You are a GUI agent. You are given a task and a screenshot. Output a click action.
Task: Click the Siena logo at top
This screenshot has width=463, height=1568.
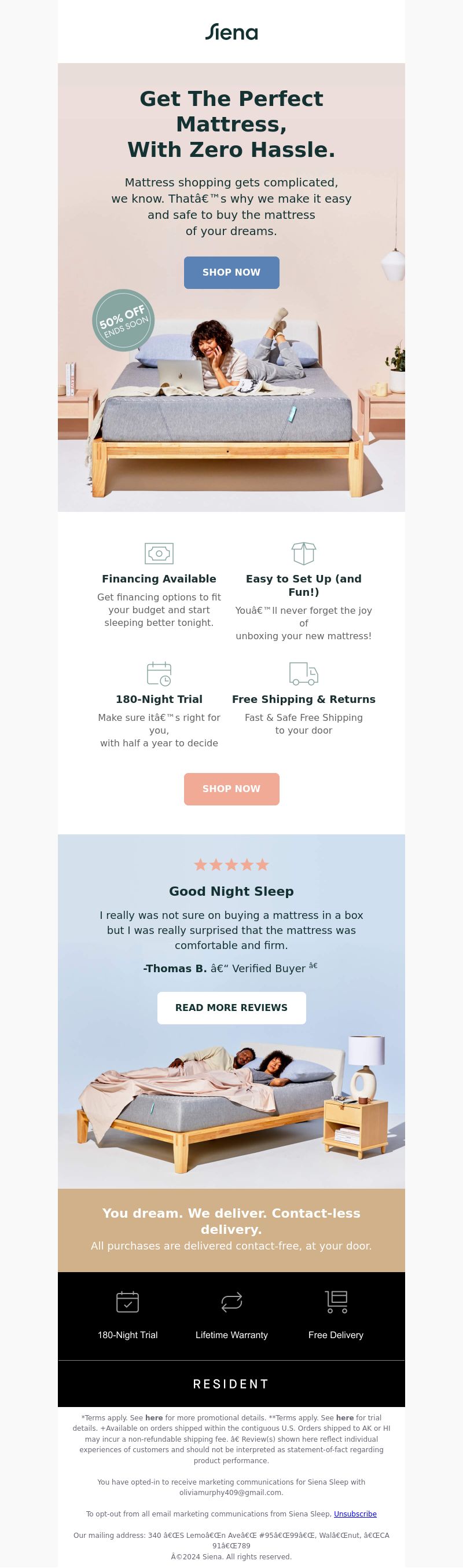point(231,32)
